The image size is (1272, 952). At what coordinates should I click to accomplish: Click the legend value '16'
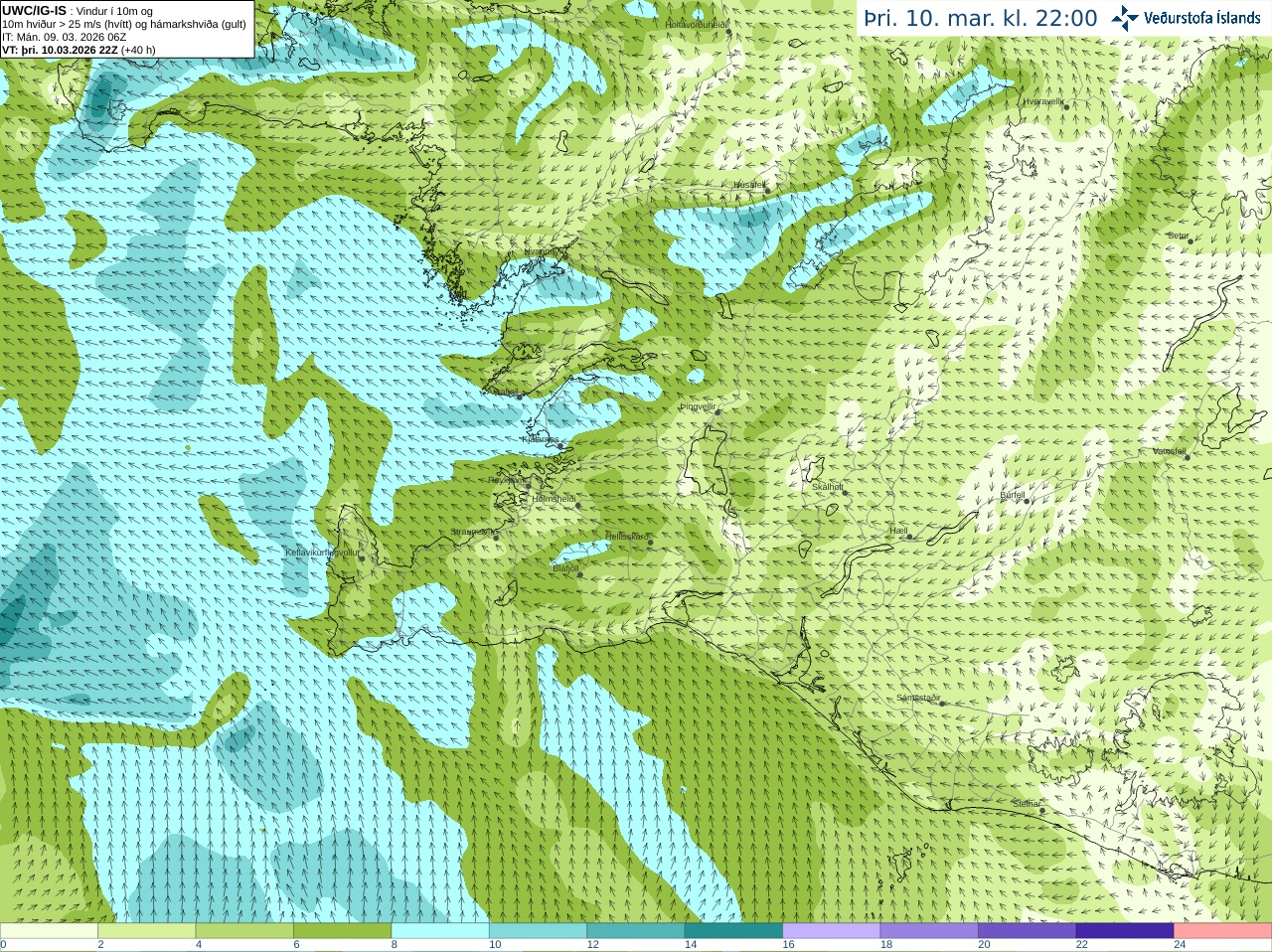pos(788,945)
